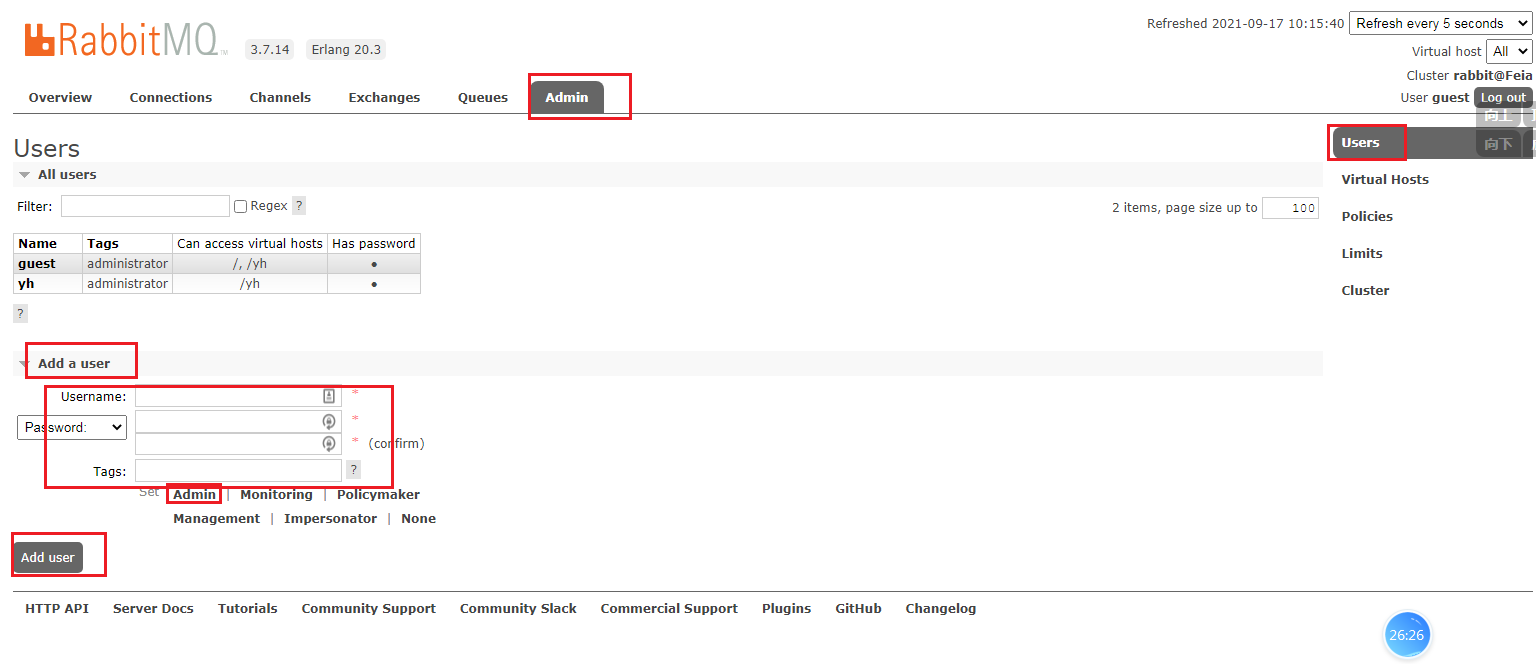Click the blue 26:26 timer bubble
The image size is (1536, 668).
tap(1407, 635)
